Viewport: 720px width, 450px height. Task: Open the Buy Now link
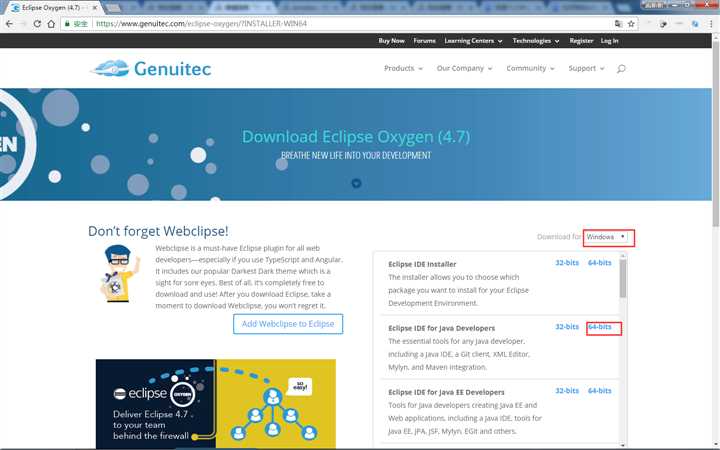click(x=391, y=41)
